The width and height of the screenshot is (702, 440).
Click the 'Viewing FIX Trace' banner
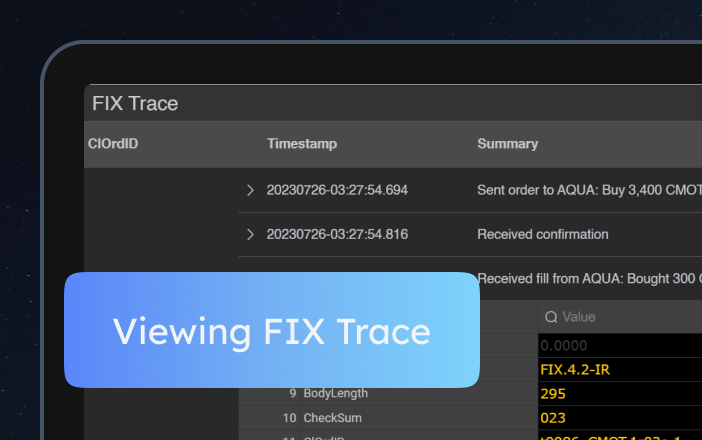click(x=272, y=330)
